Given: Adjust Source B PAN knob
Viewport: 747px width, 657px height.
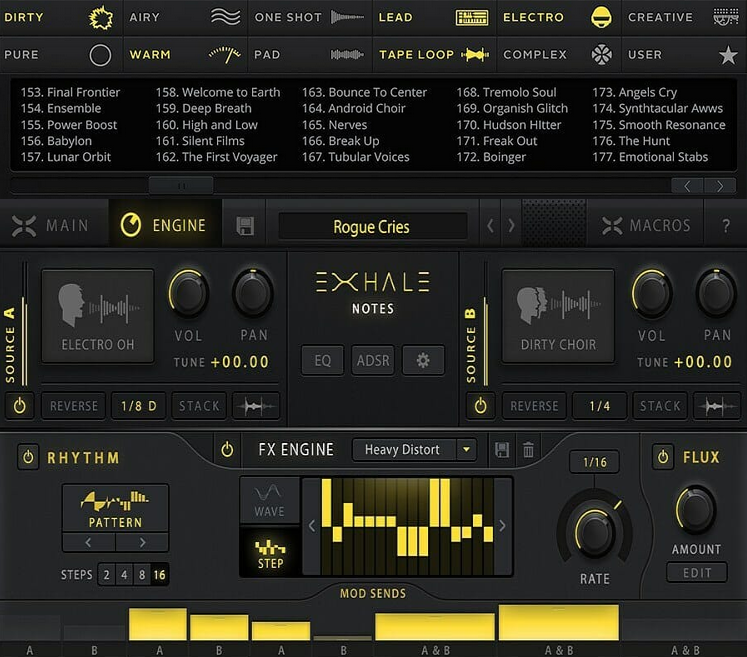Looking at the screenshot, I should point(717,293).
